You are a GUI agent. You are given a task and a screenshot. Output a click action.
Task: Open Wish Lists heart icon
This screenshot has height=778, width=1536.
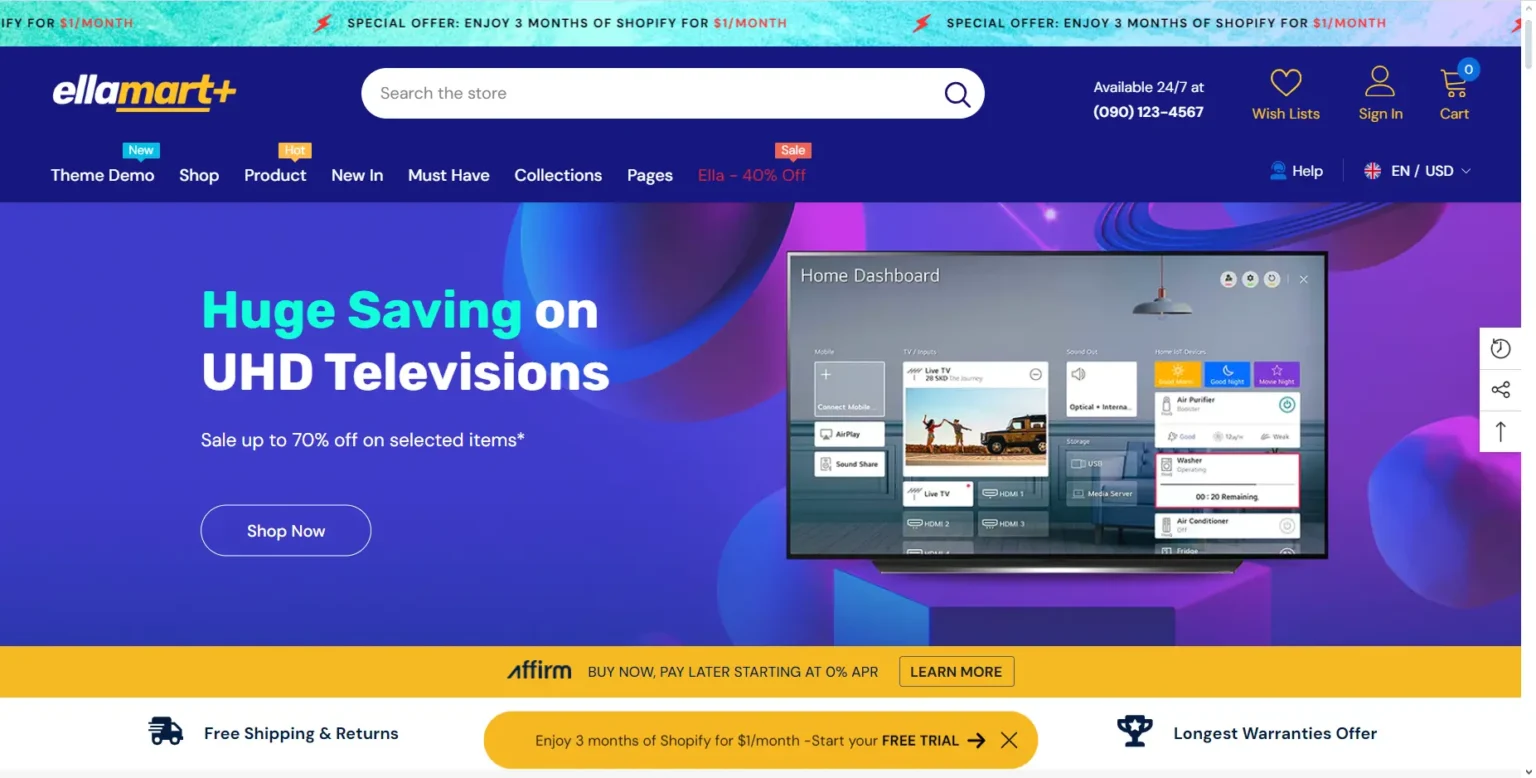click(x=1286, y=82)
